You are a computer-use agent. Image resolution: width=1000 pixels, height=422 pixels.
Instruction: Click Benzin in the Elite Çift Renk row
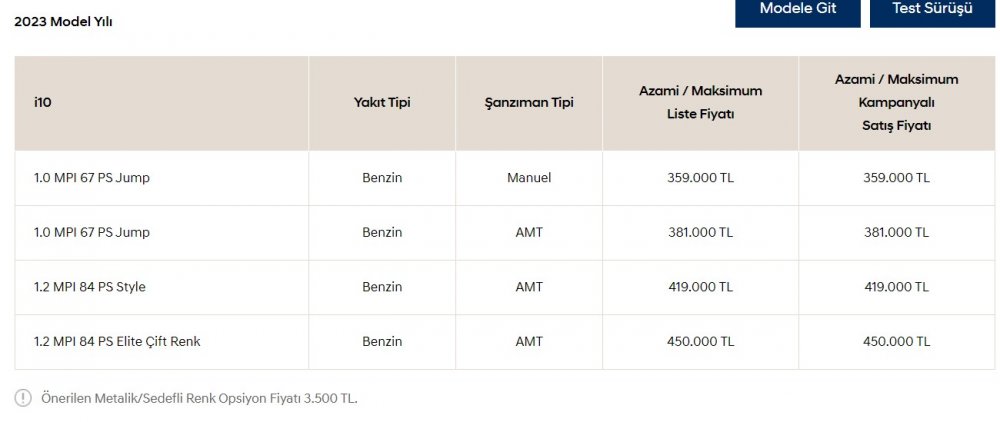pyautogui.click(x=382, y=342)
